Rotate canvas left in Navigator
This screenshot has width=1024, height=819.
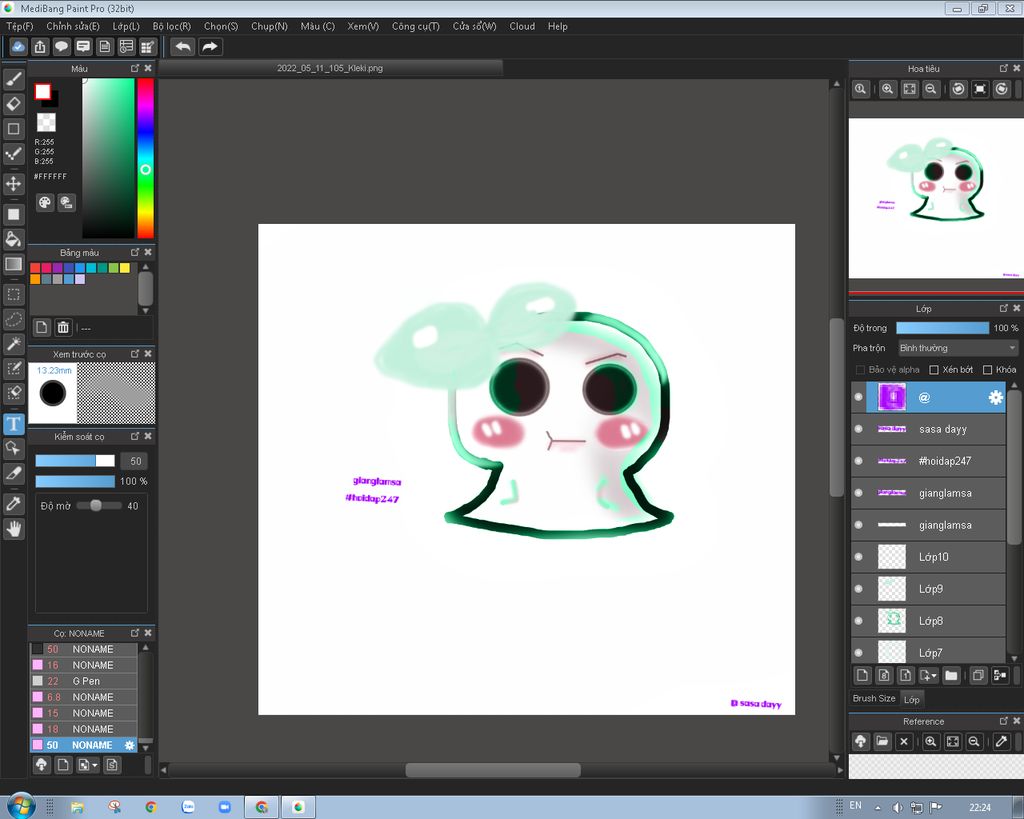pyautogui.click(x=958, y=89)
